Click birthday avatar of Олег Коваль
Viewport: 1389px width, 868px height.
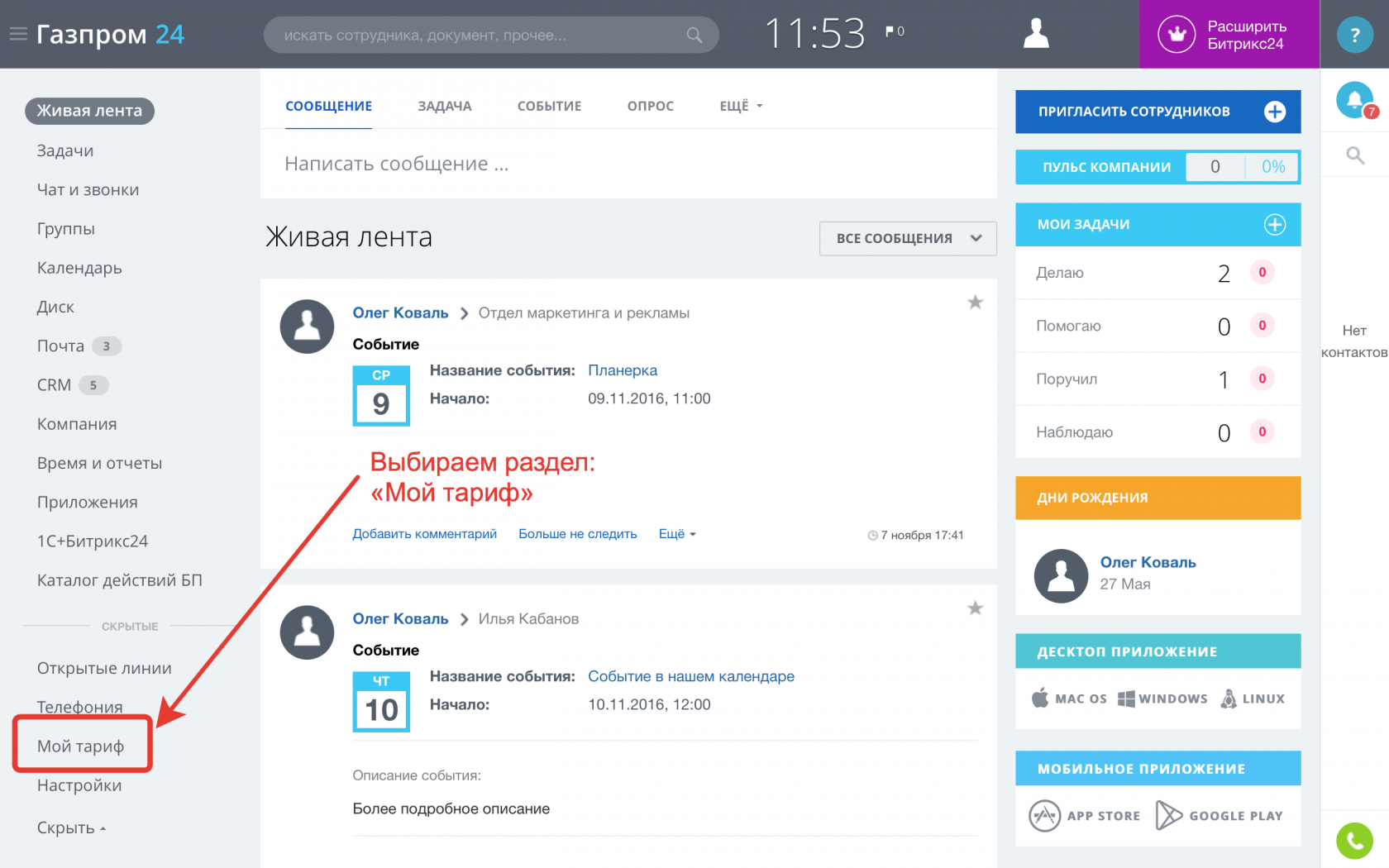[x=1061, y=576]
